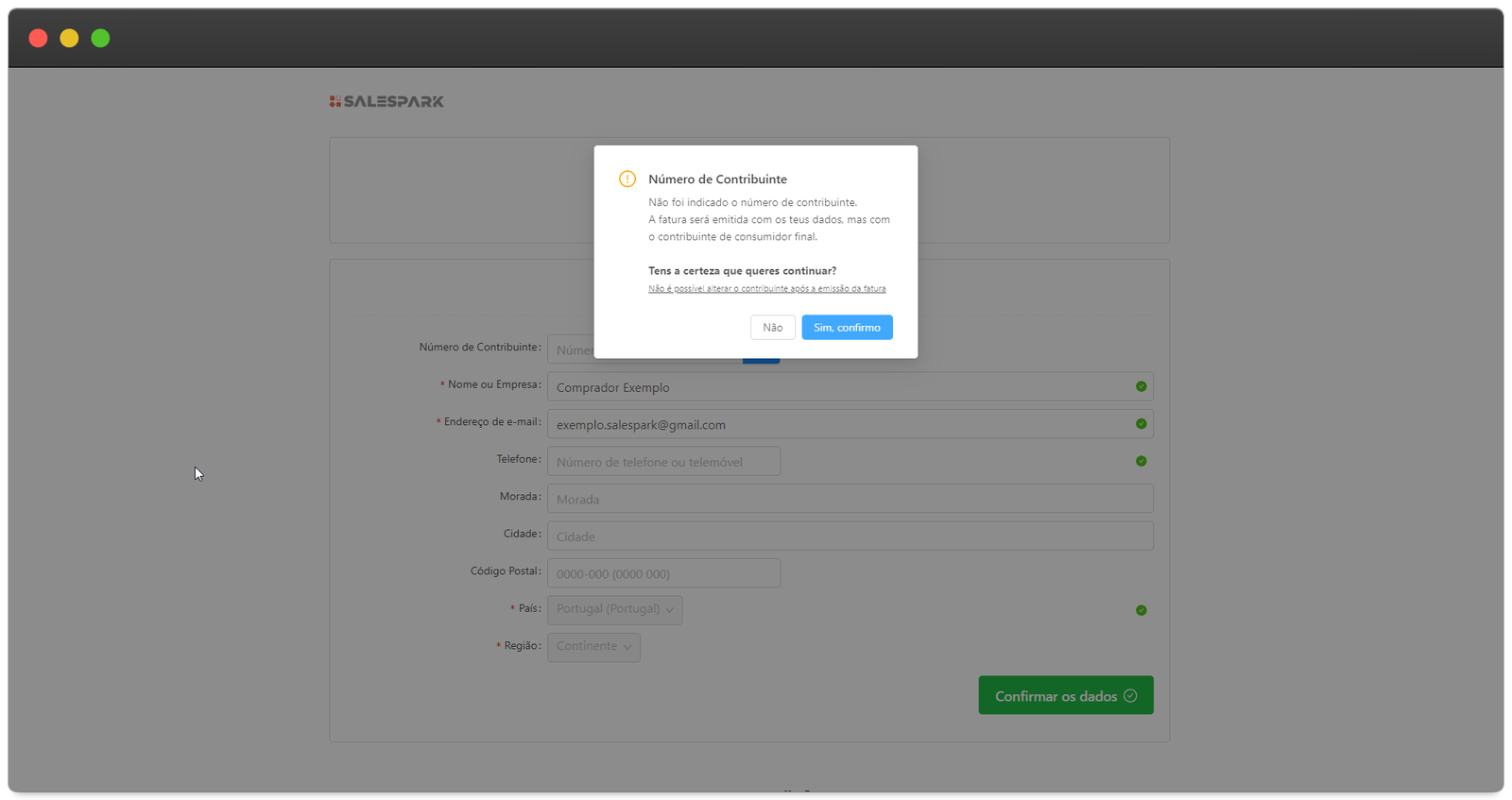Open the País dropdown showing Portugal
This screenshot has height=800, width=1512.
614,609
